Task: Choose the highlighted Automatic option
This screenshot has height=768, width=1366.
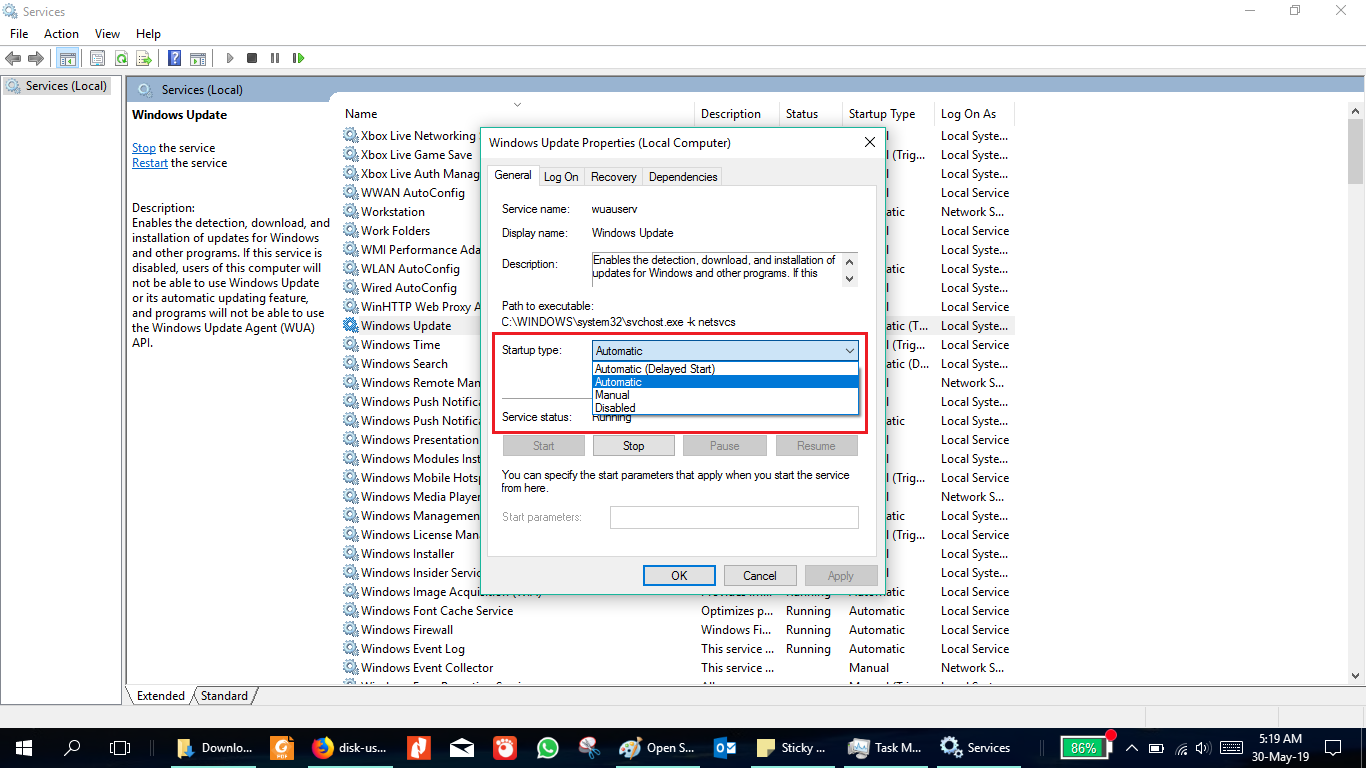Action: click(725, 382)
